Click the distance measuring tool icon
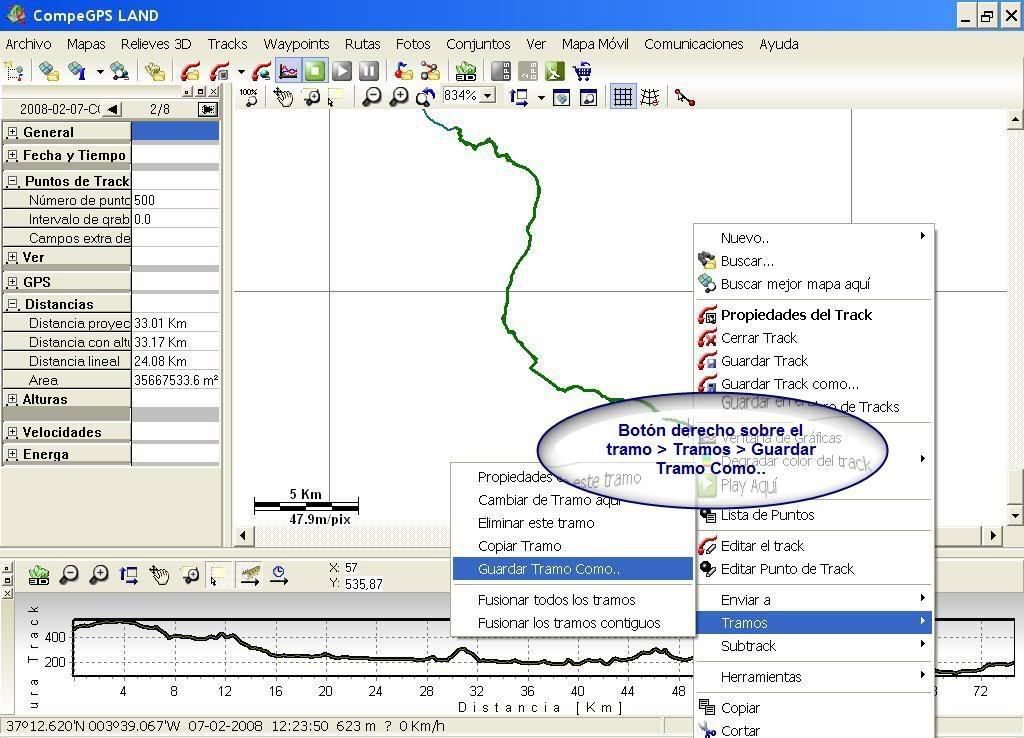Viewport: 1024px width, 738px height. pos(685,97)
